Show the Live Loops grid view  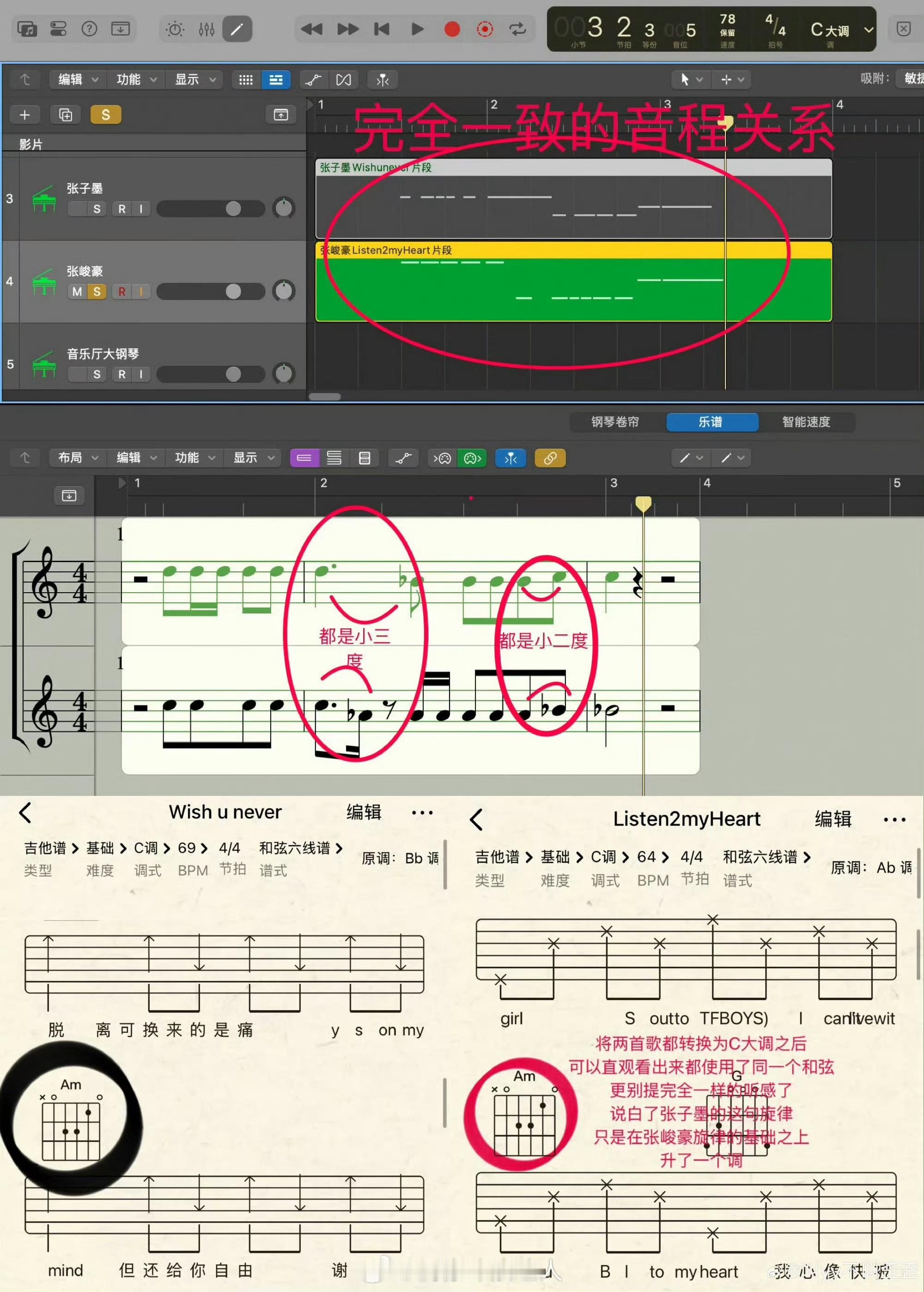click(x=246, y=80)
